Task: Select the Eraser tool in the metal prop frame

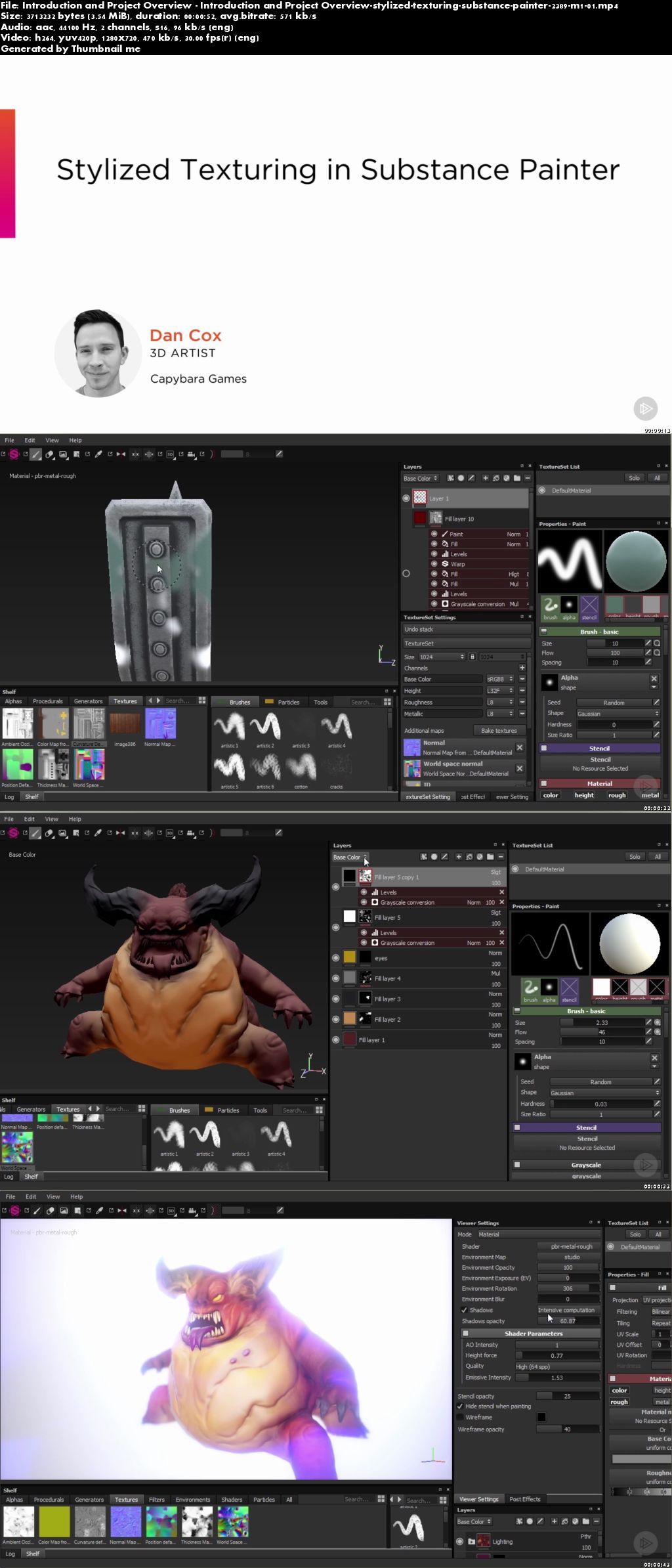Action: click(49, 454)
